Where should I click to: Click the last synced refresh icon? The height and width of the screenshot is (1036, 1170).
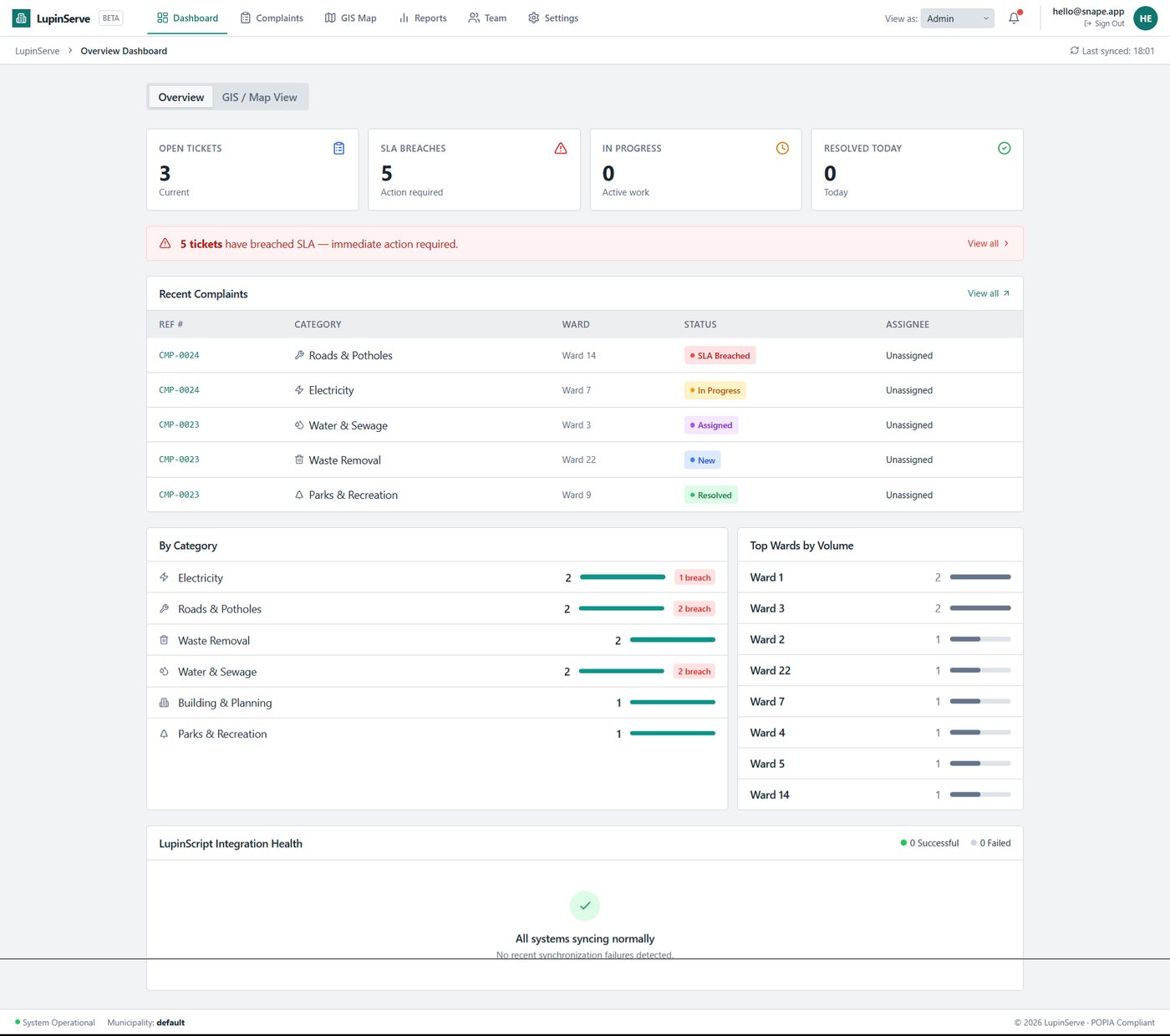pos(1075,50)
